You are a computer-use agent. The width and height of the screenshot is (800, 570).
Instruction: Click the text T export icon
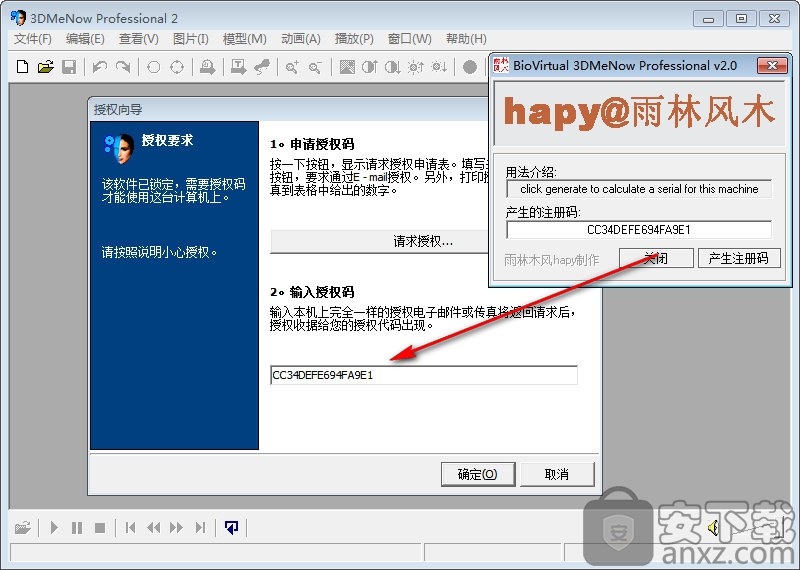(238, 67)
